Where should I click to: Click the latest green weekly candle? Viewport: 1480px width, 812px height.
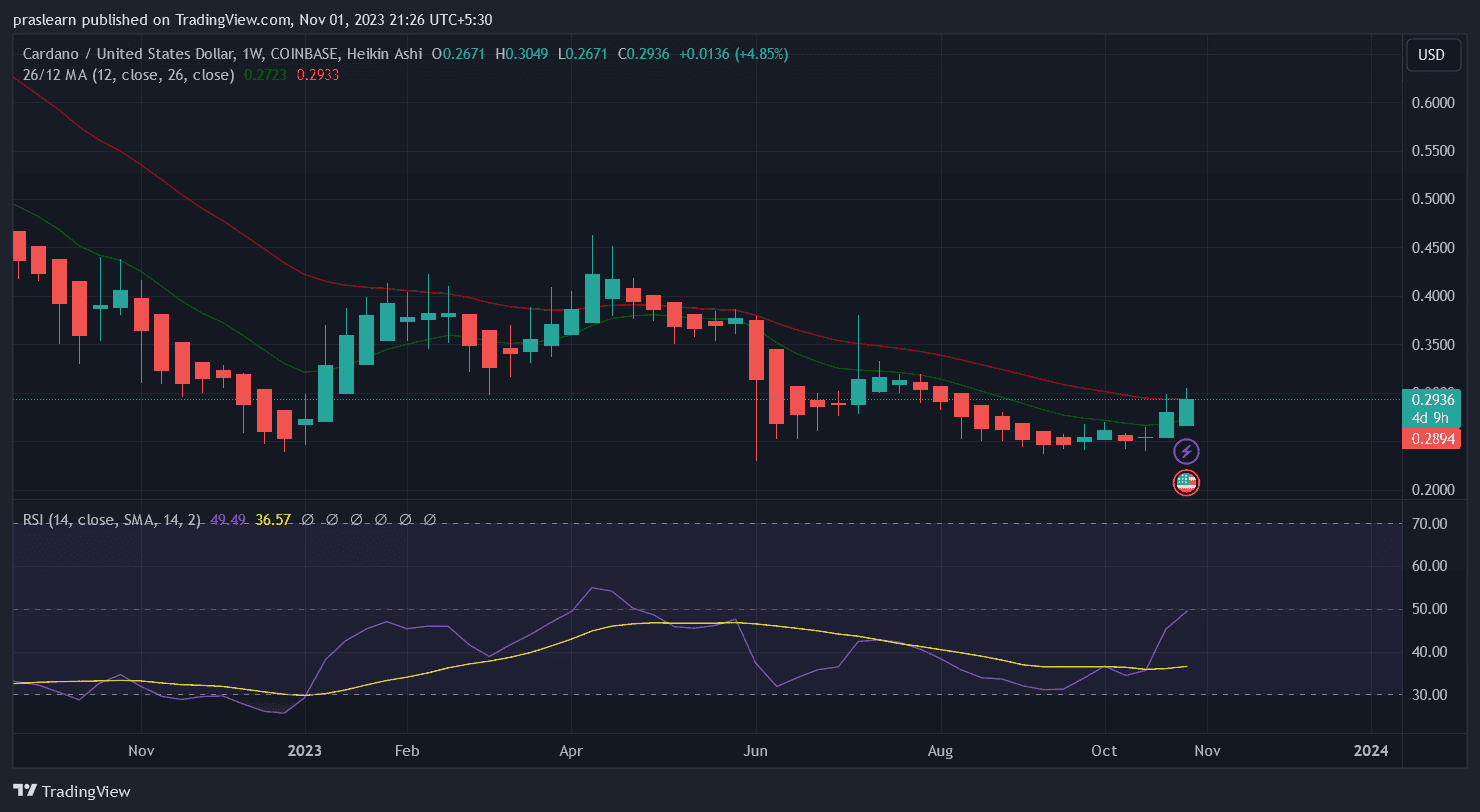coord(1186,412)
